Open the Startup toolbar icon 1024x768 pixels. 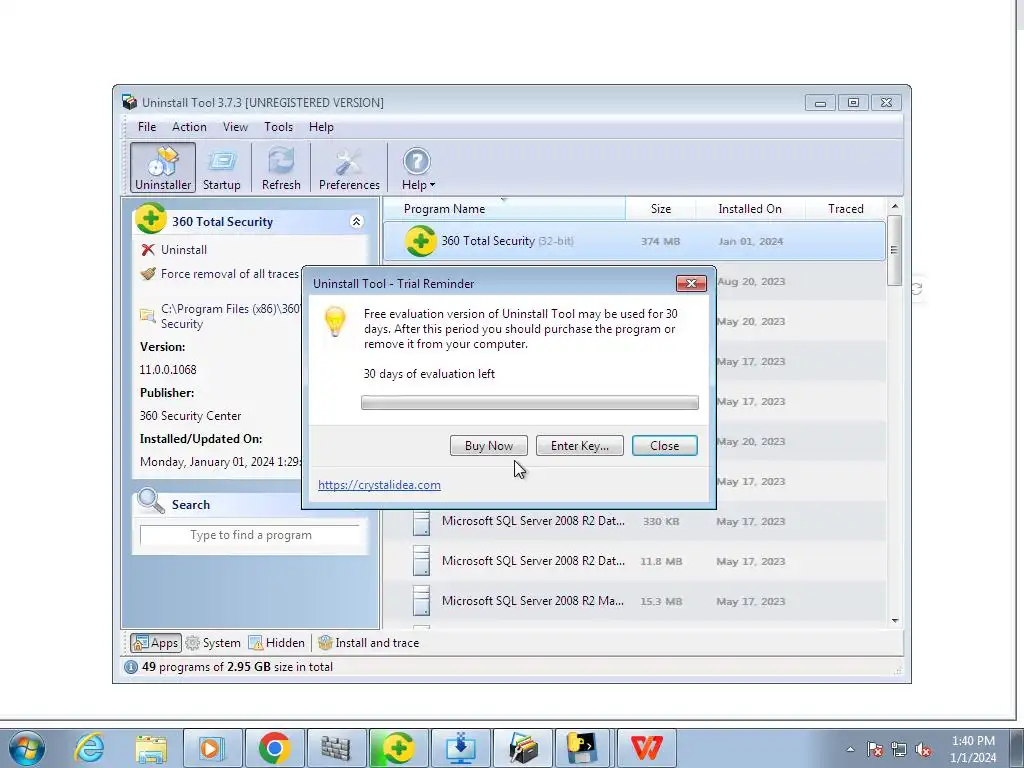pyautogui.click(x=221, y=168)
